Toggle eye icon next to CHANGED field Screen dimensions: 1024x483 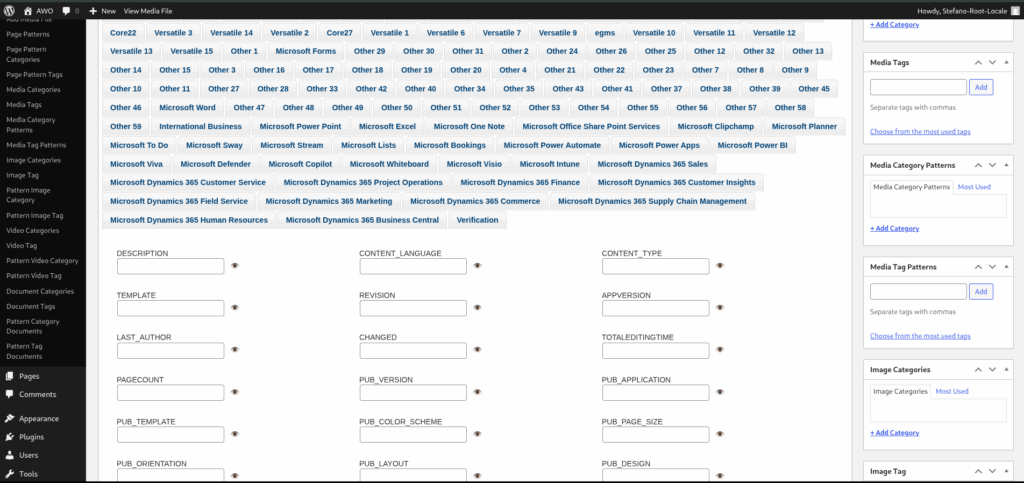tap(477, 350)
